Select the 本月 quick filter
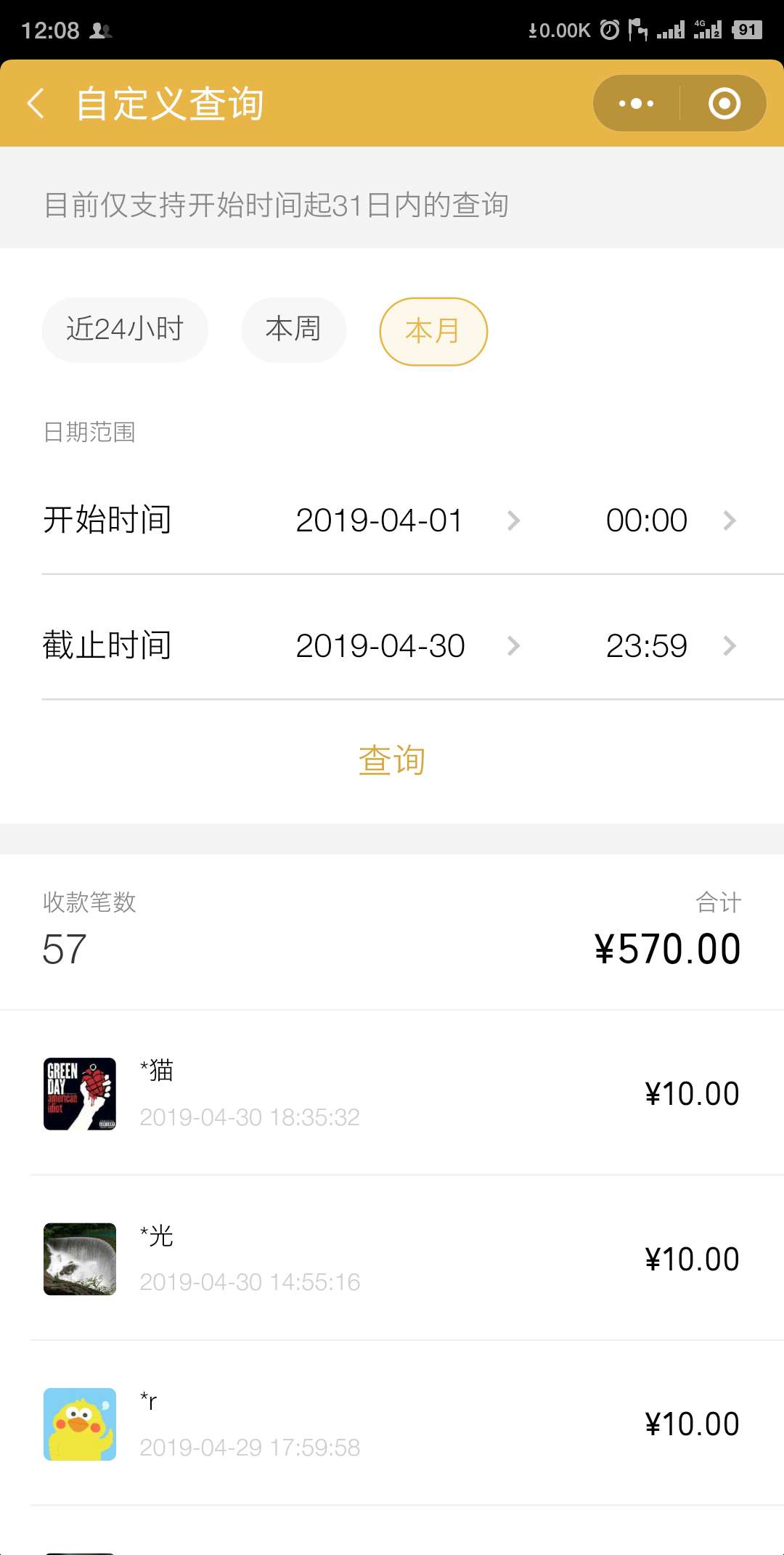The height and width of the screenshot is (1555, 784). coord(433,332)
